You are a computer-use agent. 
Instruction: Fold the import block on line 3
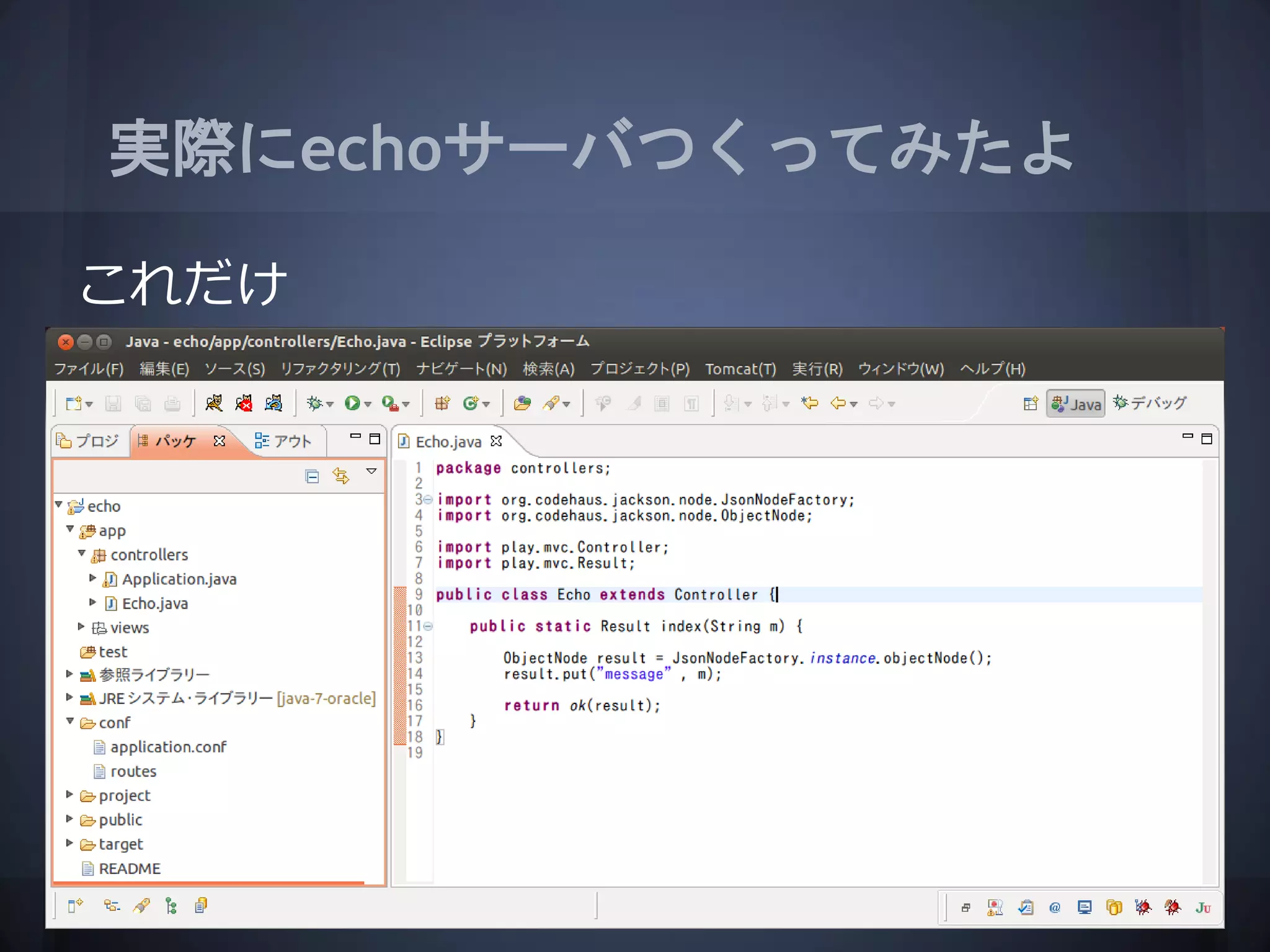428,500
